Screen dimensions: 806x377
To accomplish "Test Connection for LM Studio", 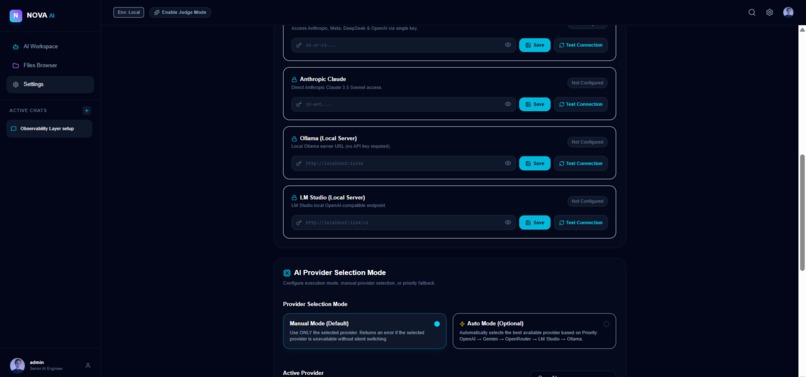I will (581, 222).
